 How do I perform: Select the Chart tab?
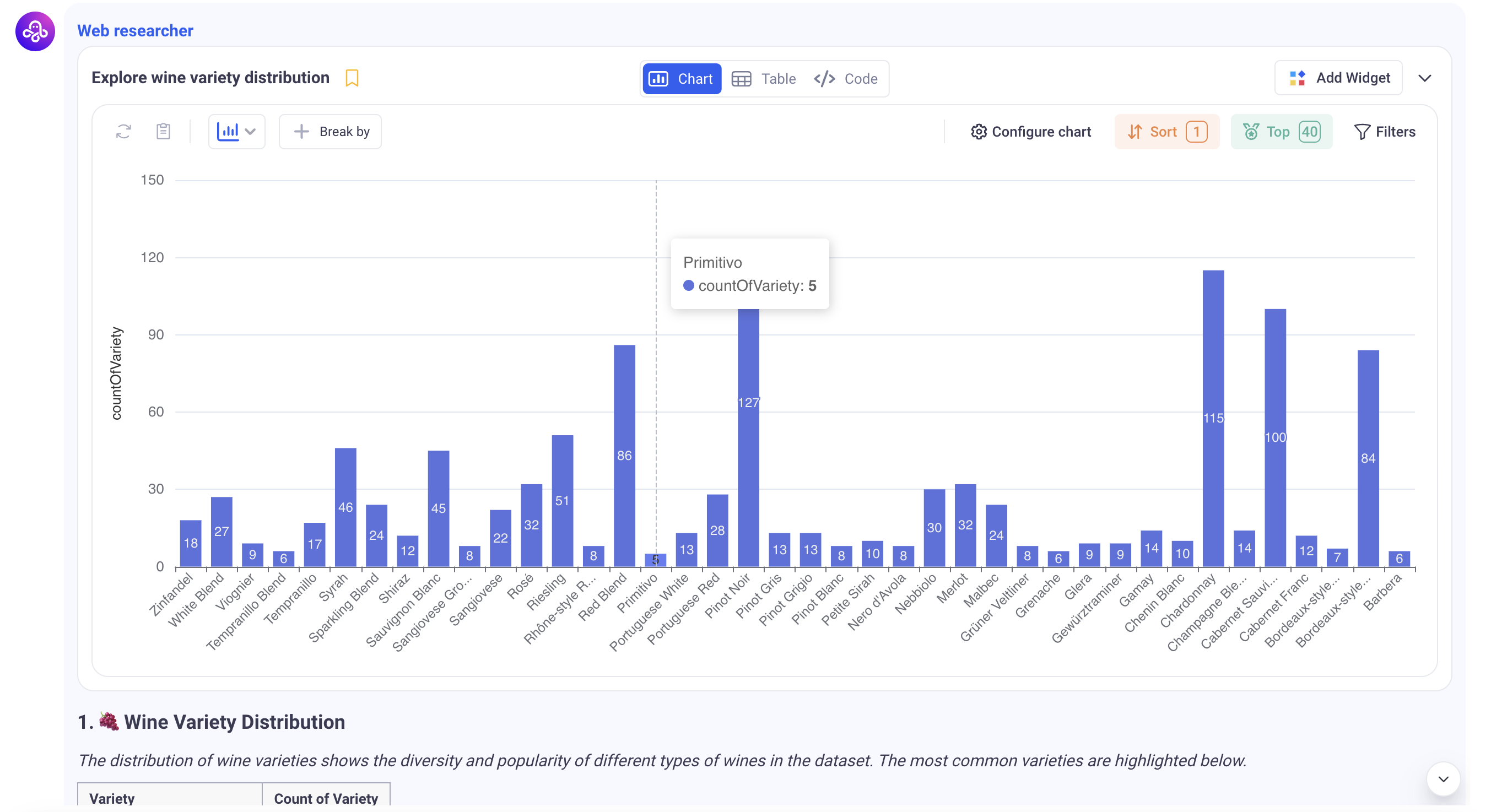coord(682,79)
